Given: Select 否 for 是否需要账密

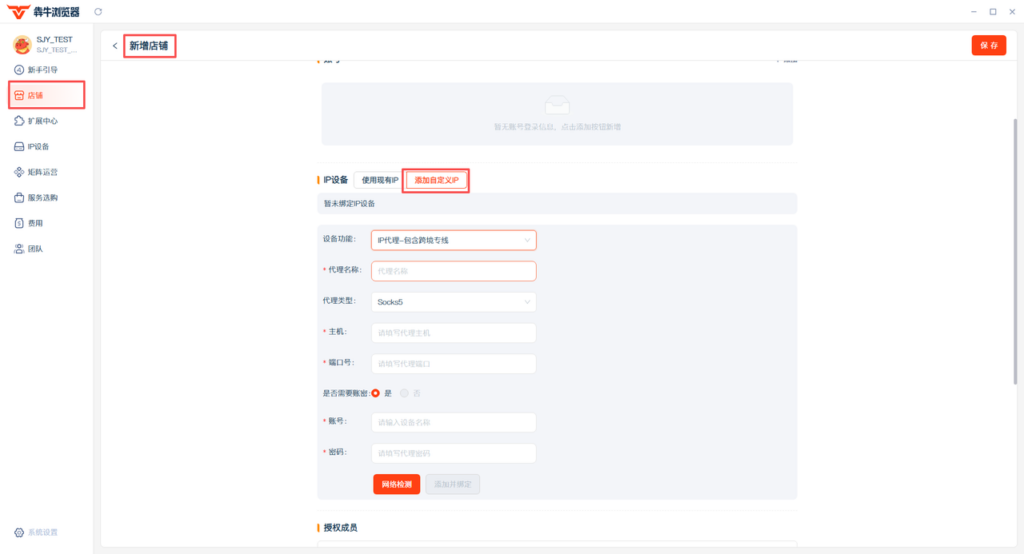Looking at the screenshot, I should (x=405, y=393).
